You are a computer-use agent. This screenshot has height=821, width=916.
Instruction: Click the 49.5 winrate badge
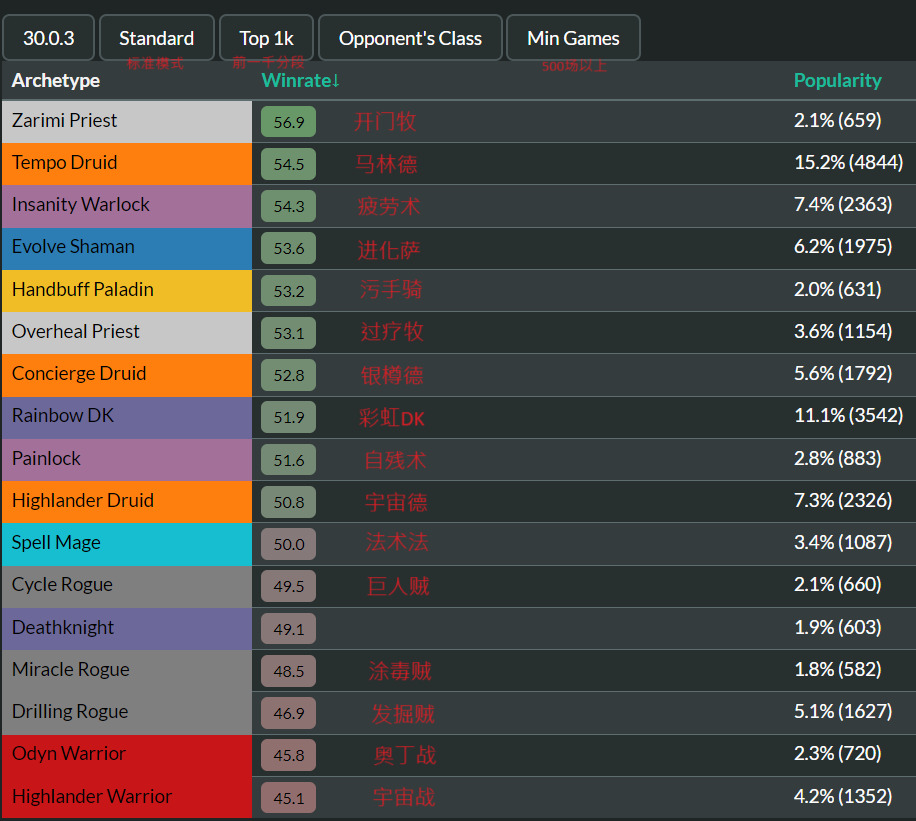(x=289, y=586)
